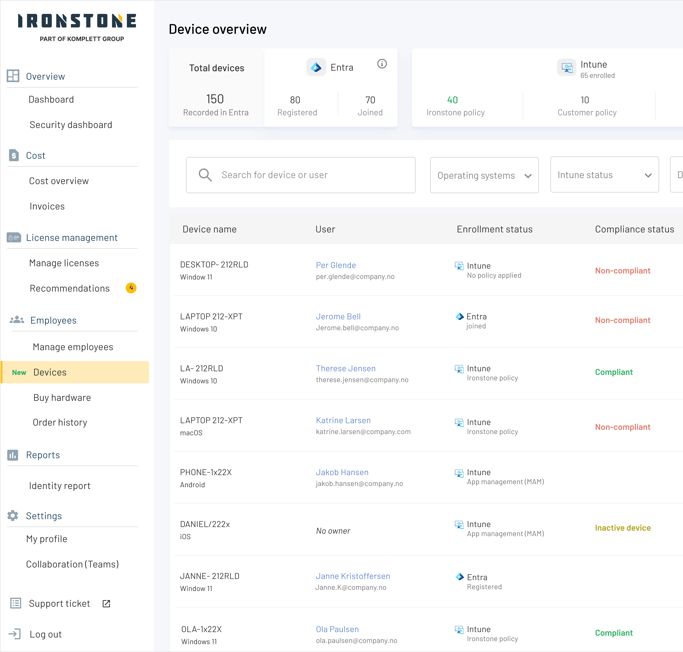Click the Intune logo icon in summary card
683x652 pixels.
(x=566, y=68)
